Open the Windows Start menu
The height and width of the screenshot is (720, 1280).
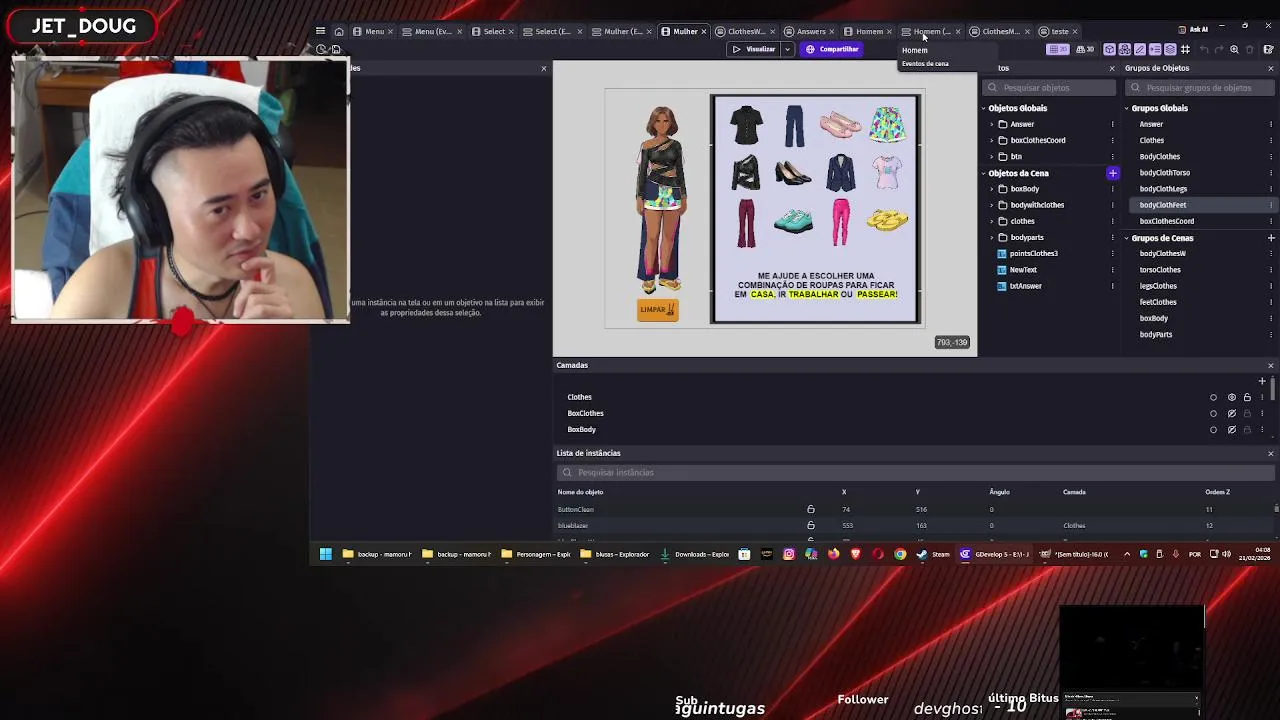click(325, 554)
